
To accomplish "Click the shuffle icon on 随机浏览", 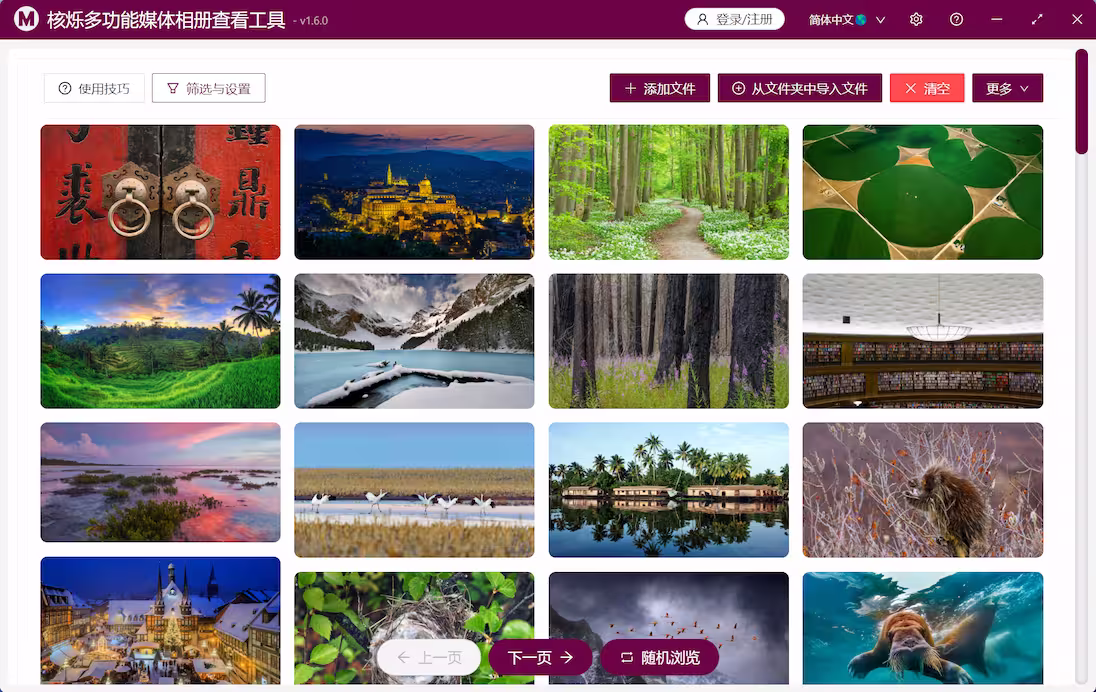I will [x=625, y=657].
